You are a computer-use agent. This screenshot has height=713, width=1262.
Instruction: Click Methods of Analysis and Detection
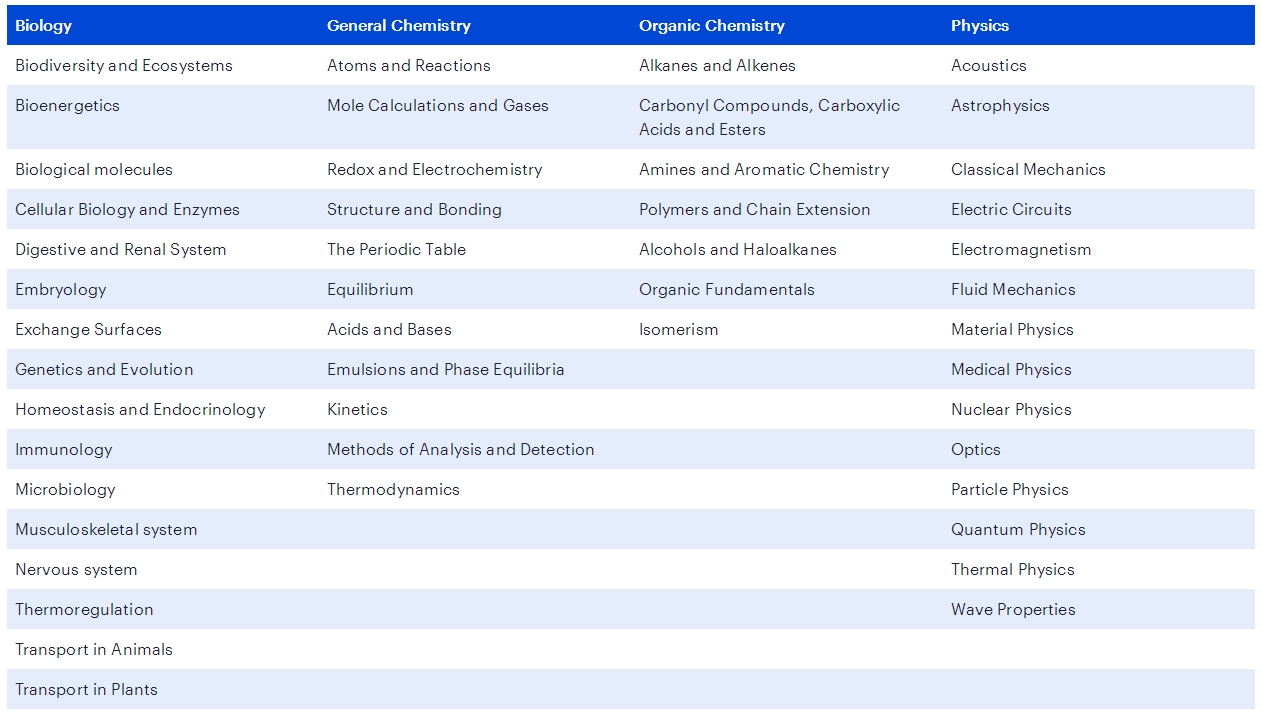[460, 450]
